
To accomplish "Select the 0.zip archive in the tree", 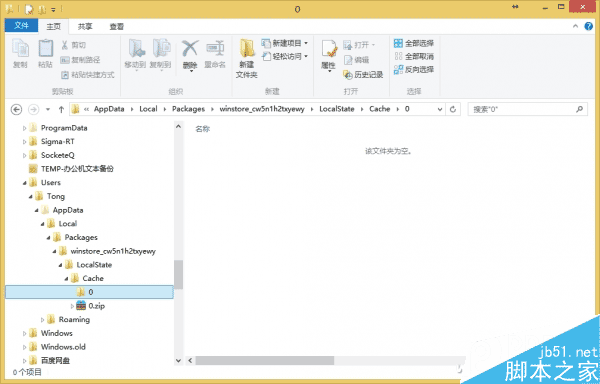I will 96,306.
